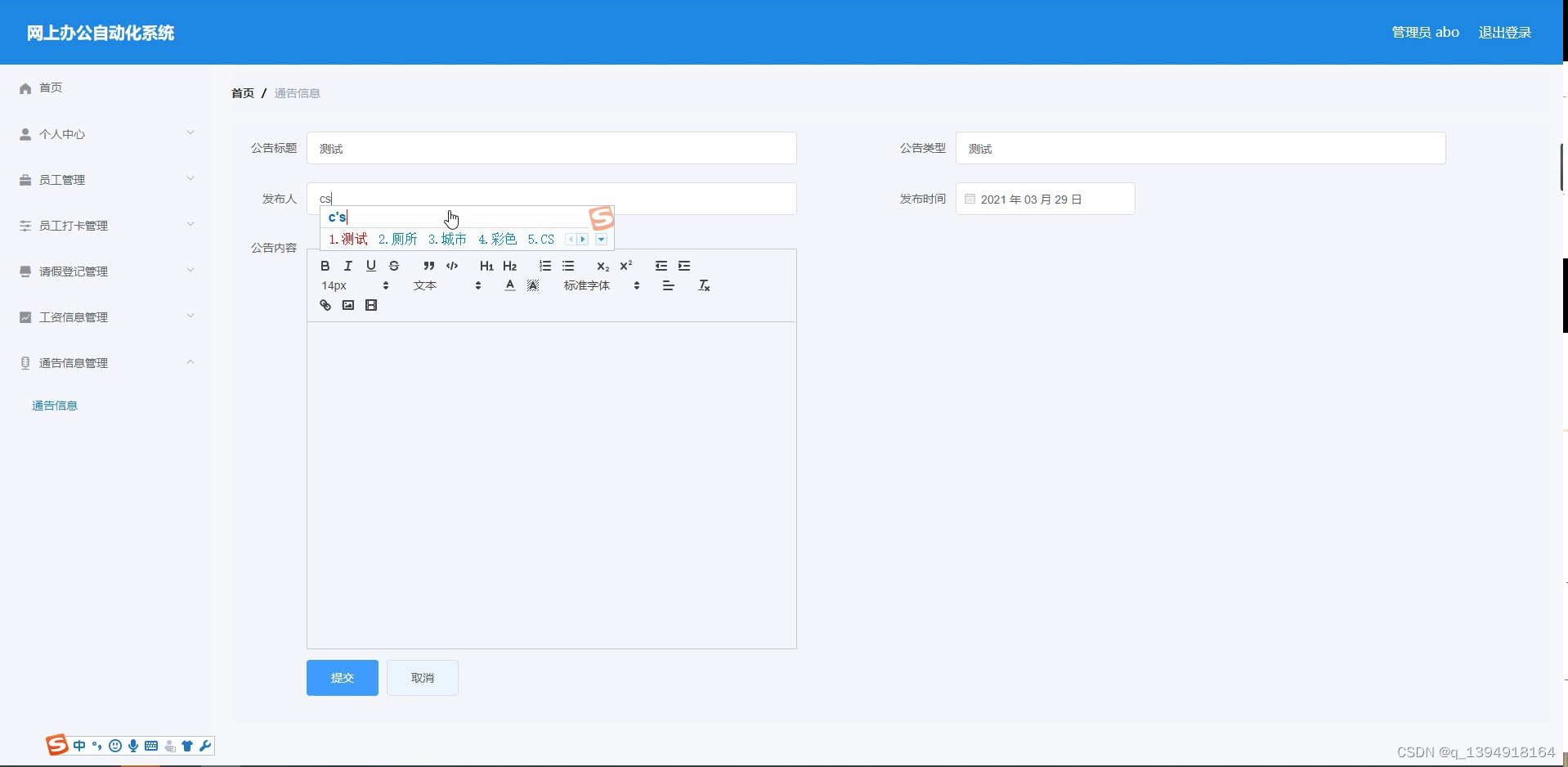Show previous page of IME candidates
Screen dimensions: 1568x767
point(571,240)
